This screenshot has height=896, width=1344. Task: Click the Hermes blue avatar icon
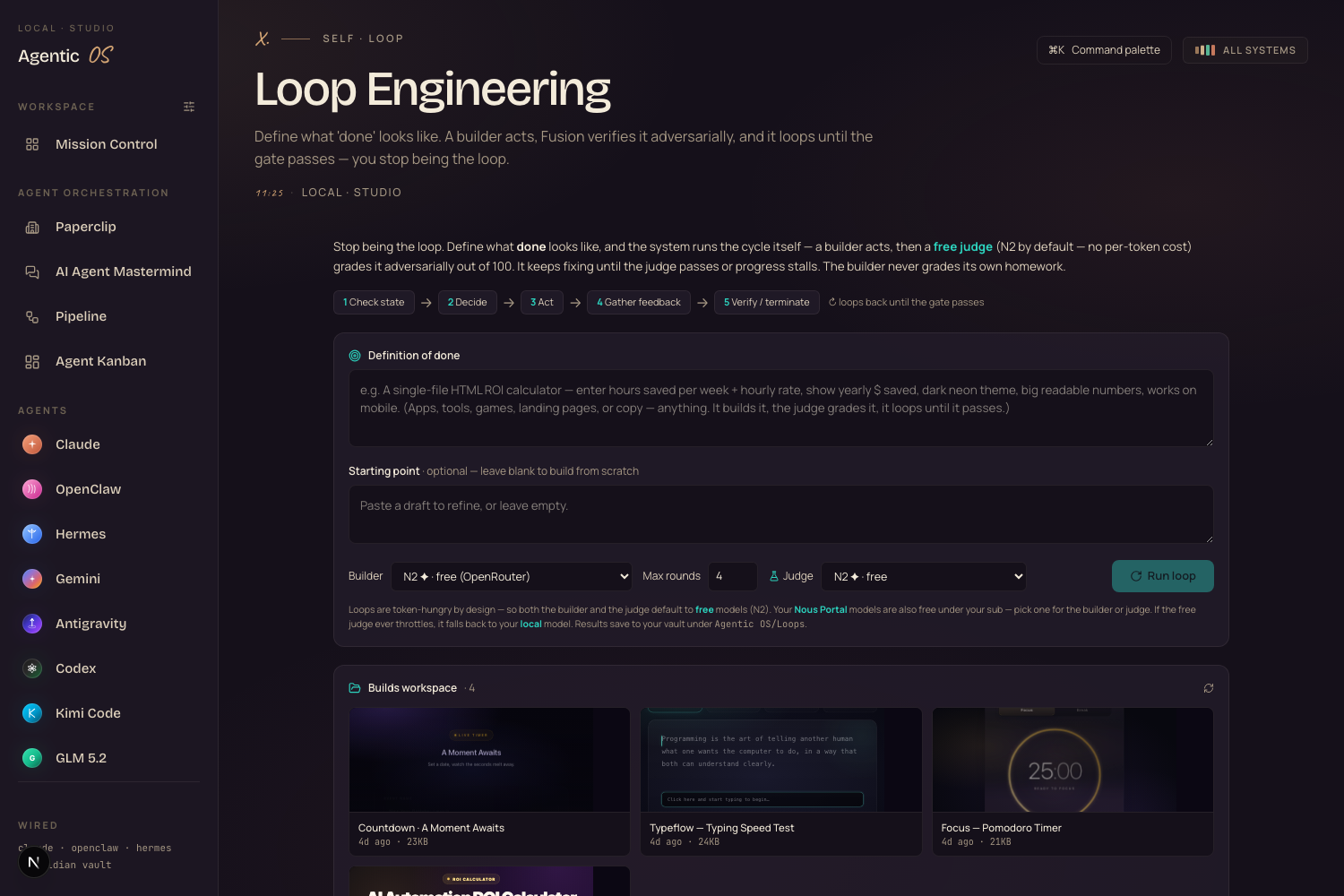tap(32, 534)
